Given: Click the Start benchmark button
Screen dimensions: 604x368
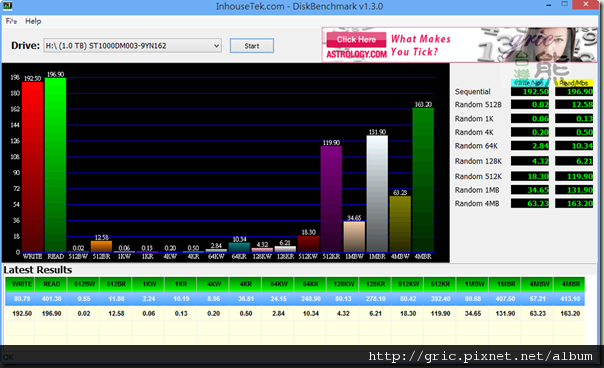Looking at the screenshot, I should click(252, 46).
